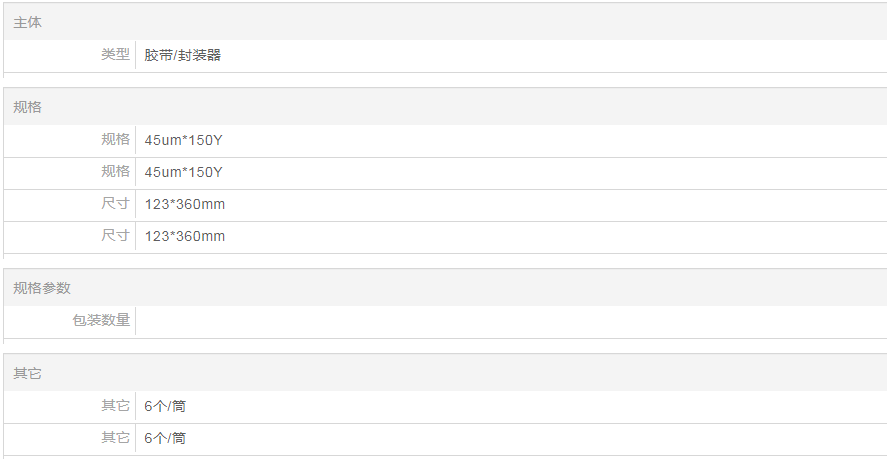Click the 胶带/封装器 value text
This screenshot has height=459, width=890.
(182, 55)
